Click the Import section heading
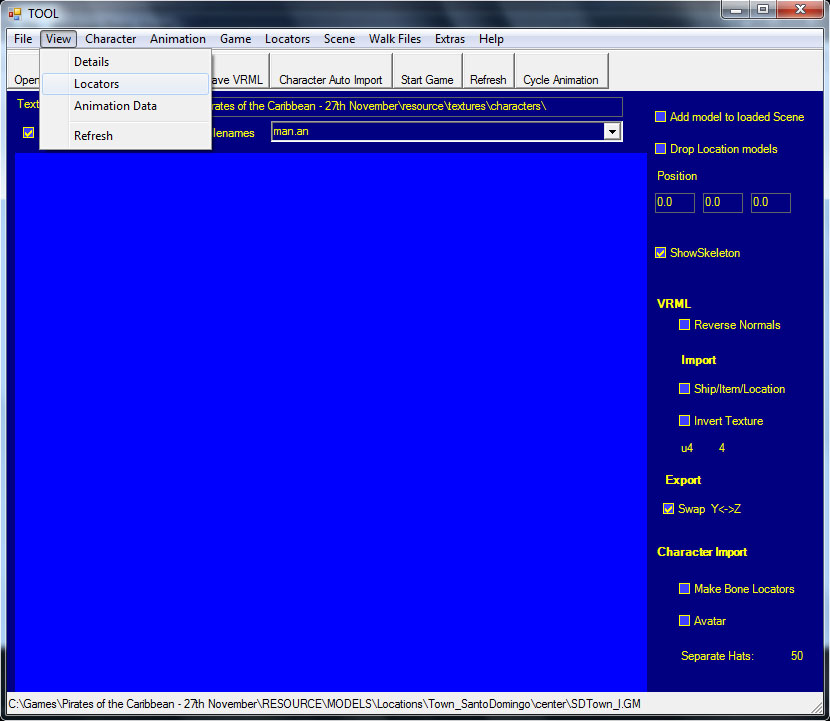The height and width of the screenshot is (721, 830). point(698,360)
